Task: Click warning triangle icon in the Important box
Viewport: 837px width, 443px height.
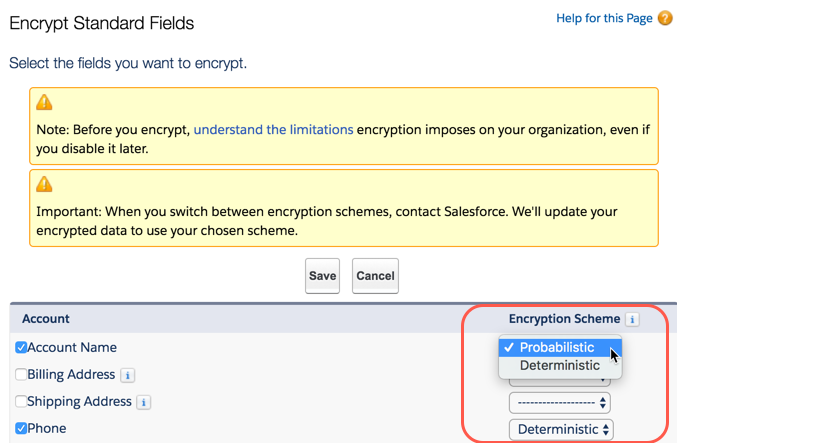Action: click(x=44, y=184)
